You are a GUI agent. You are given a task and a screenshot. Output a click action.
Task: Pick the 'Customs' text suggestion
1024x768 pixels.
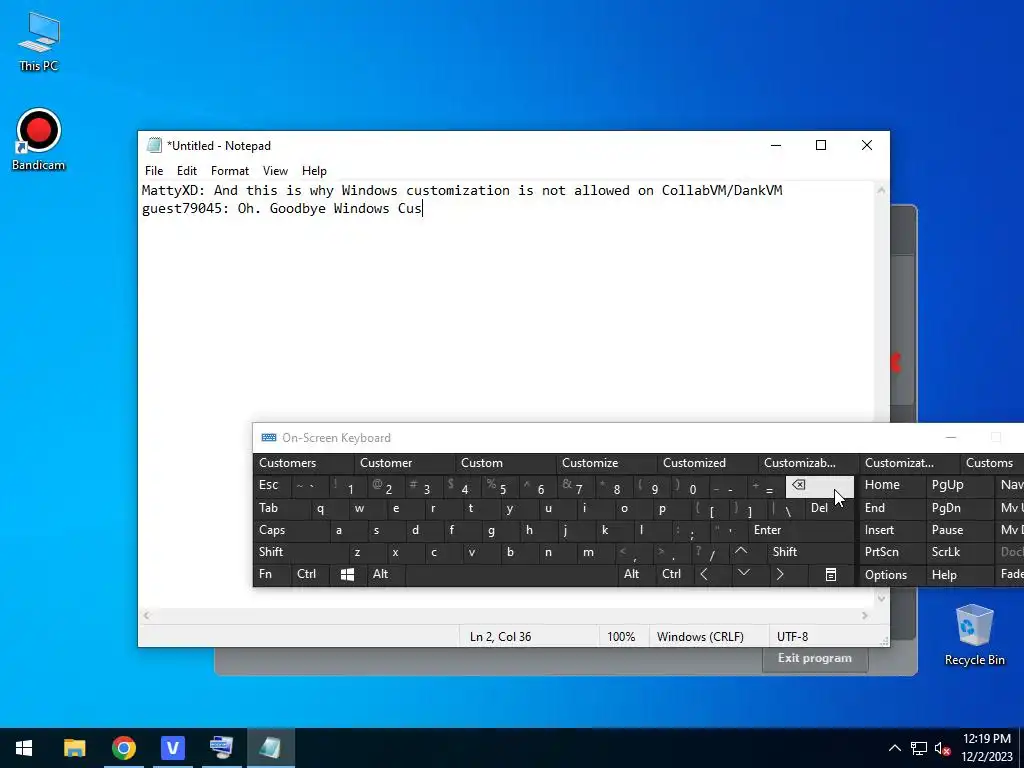coord(993,463)
